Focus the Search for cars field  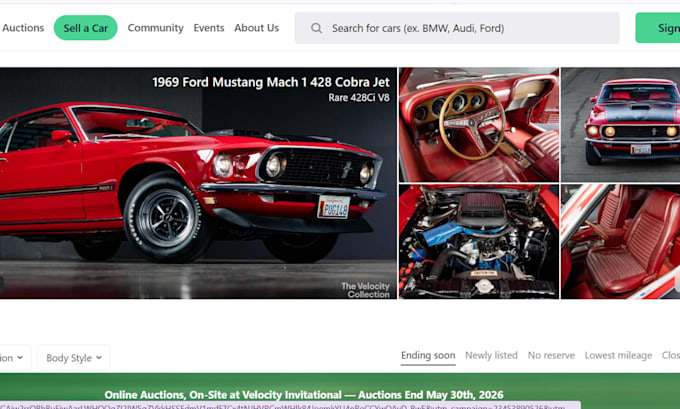pyautogui.click(x=457, y=28)
